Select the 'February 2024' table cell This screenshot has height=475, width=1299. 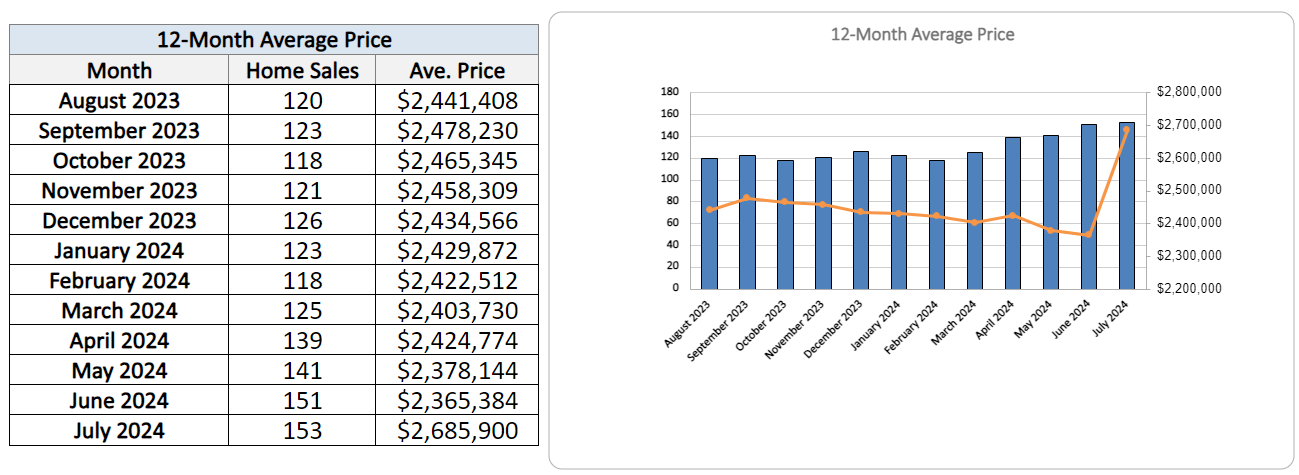tap(119, 280)
